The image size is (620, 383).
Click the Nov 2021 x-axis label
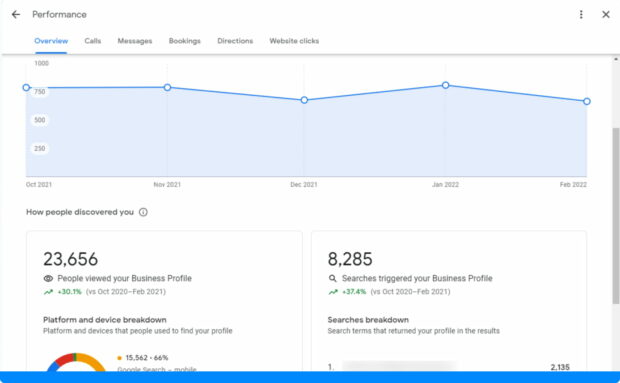167,185
